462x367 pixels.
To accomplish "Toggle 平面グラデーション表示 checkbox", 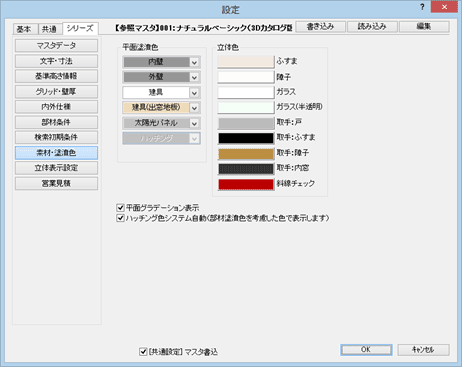I will coord(120,208).
